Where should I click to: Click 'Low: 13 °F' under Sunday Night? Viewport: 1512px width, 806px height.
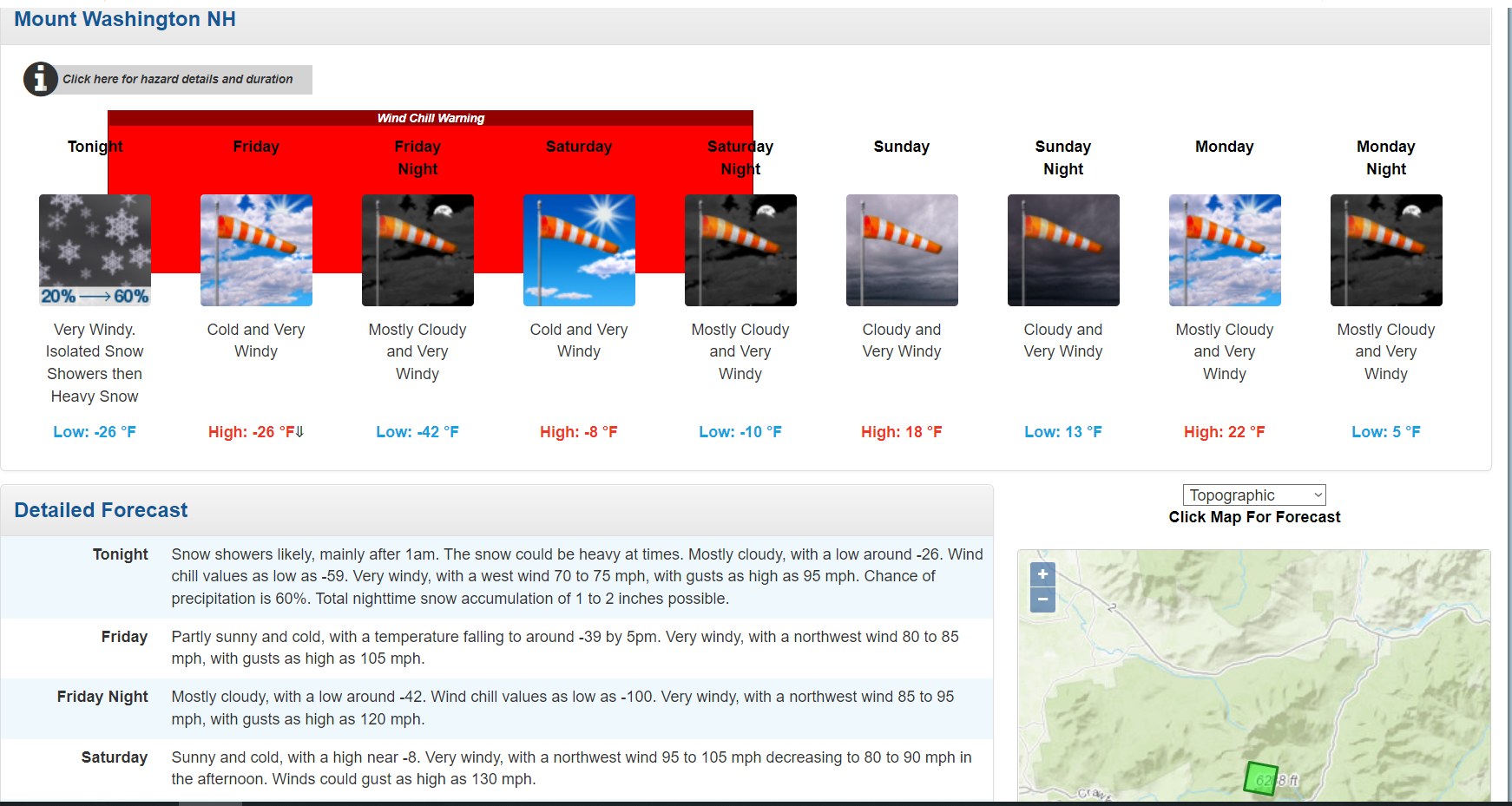(x=1063, y=432)
